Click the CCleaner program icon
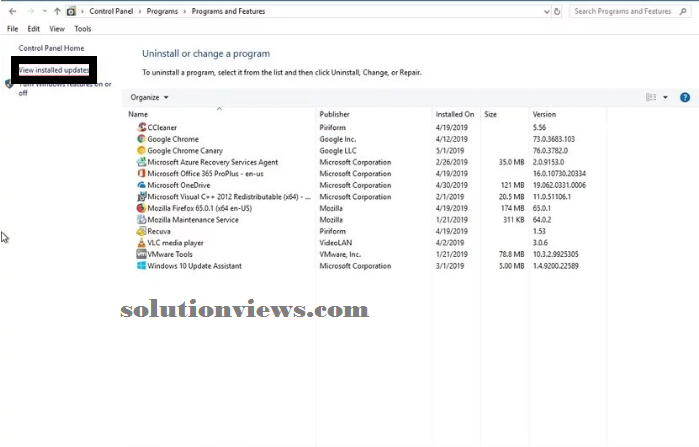This screenshot has width=699, height=447. [x=141, y=127]
